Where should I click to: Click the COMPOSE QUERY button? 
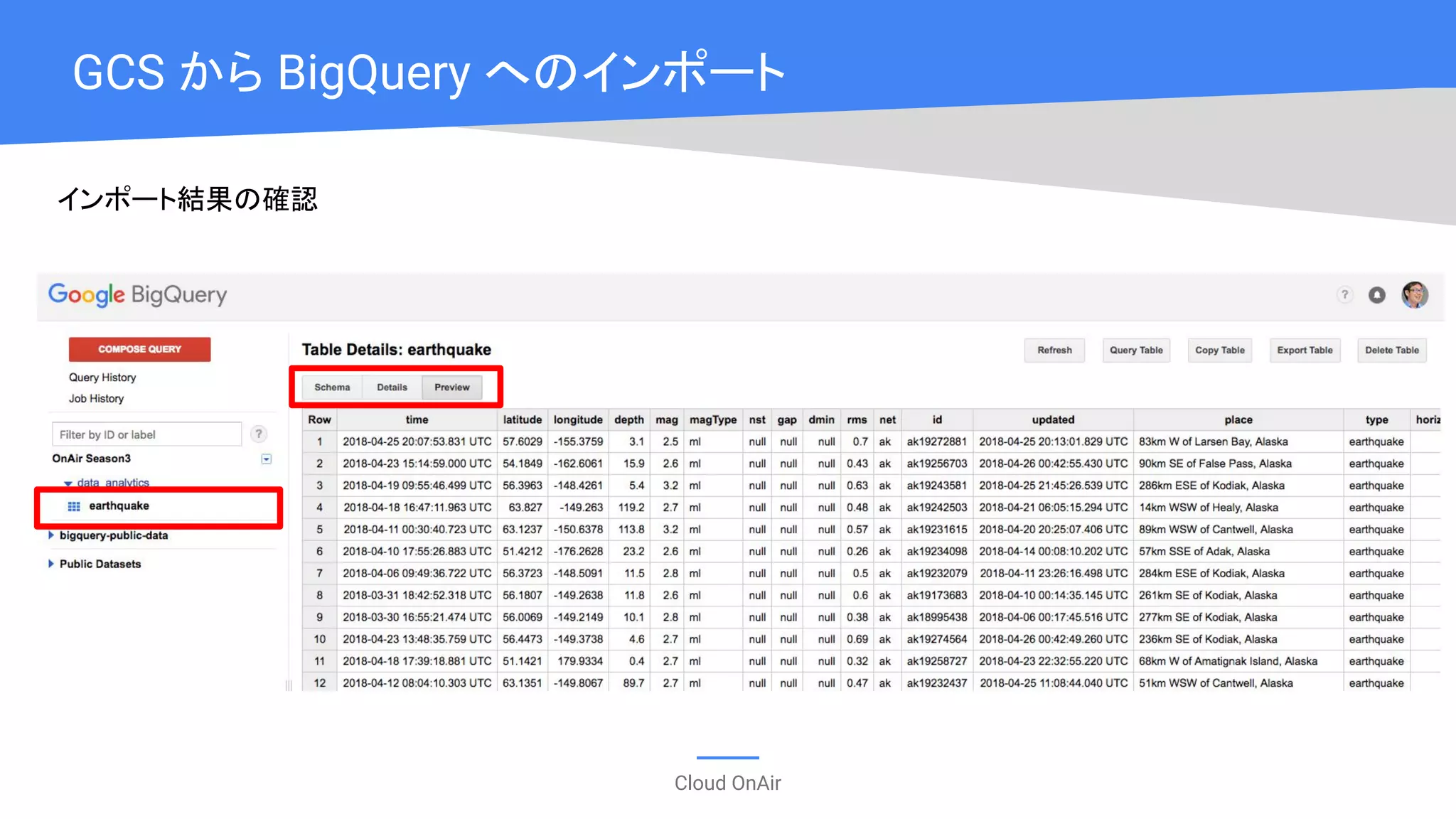[139, 349]
